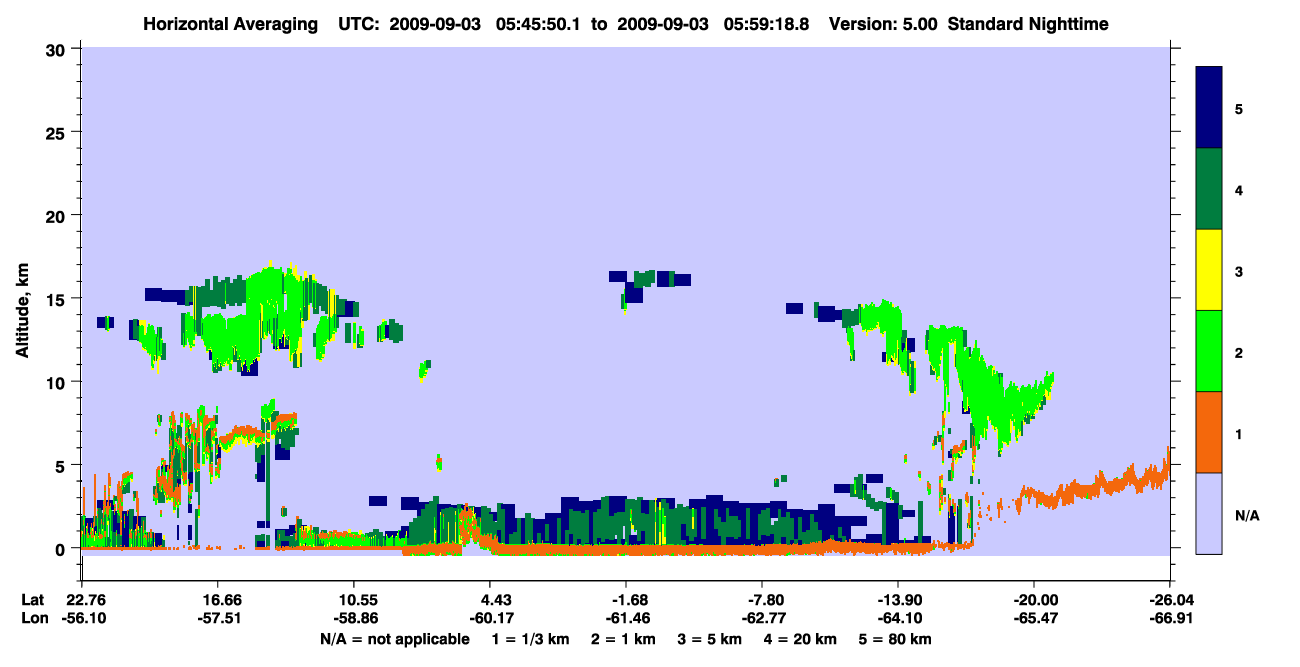This screenshot has height=667, width=1300.
Task: Click the lavender N/A colorbar segment
Action: (x=1209, y=513)
